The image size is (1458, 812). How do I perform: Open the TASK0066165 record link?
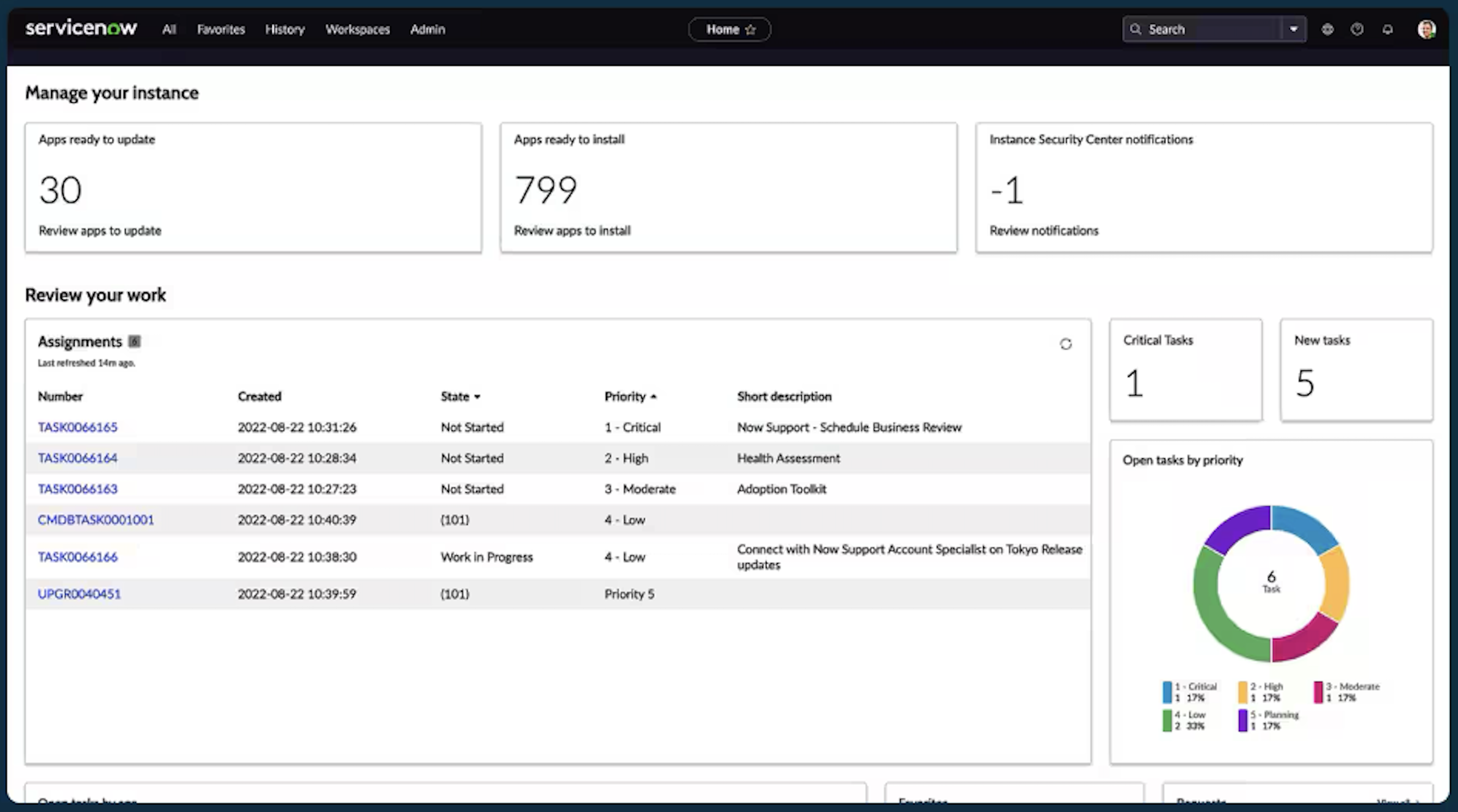[77, 427]
